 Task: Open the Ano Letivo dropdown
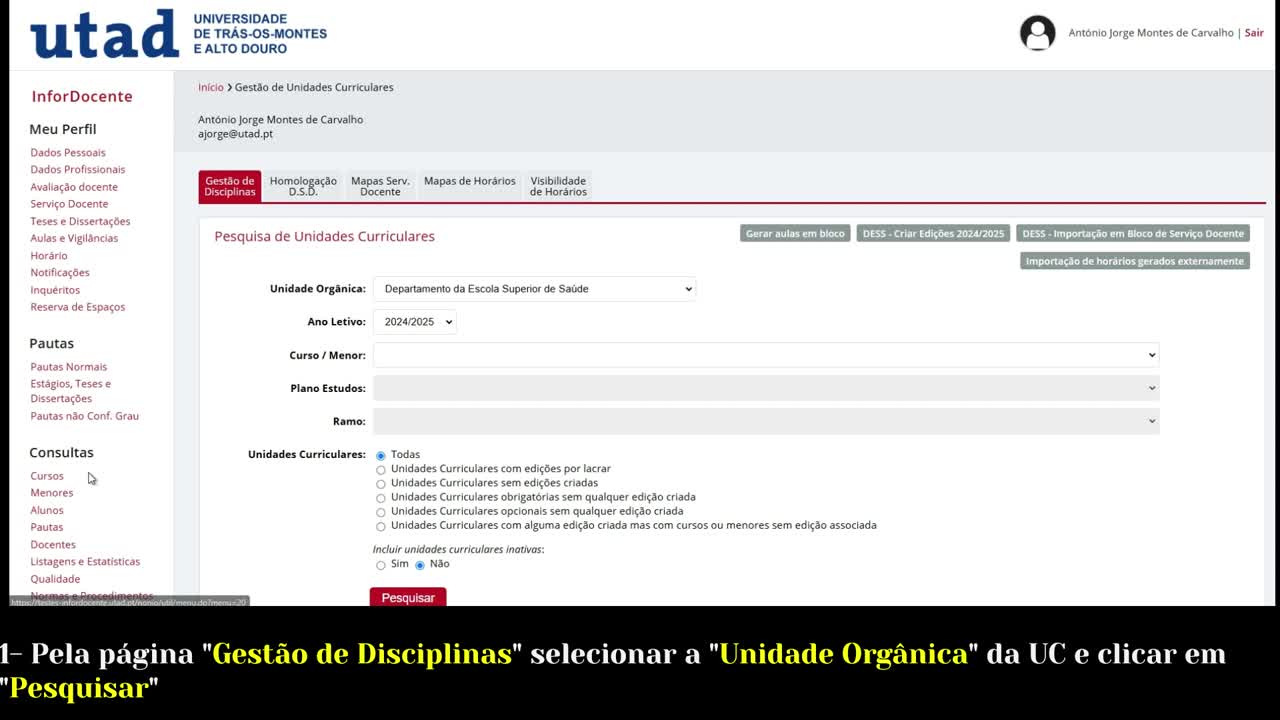click(414, 322)
